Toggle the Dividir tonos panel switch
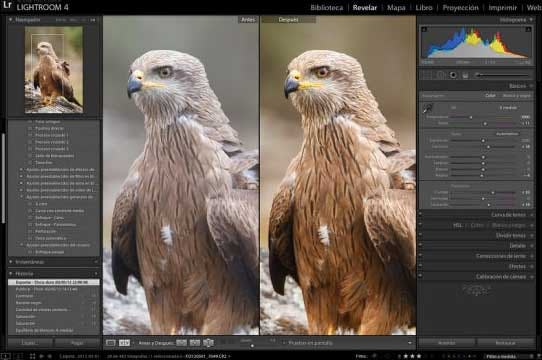Image resolution: width=542 pixels, height=360 pixels. (x=420, y=235)
